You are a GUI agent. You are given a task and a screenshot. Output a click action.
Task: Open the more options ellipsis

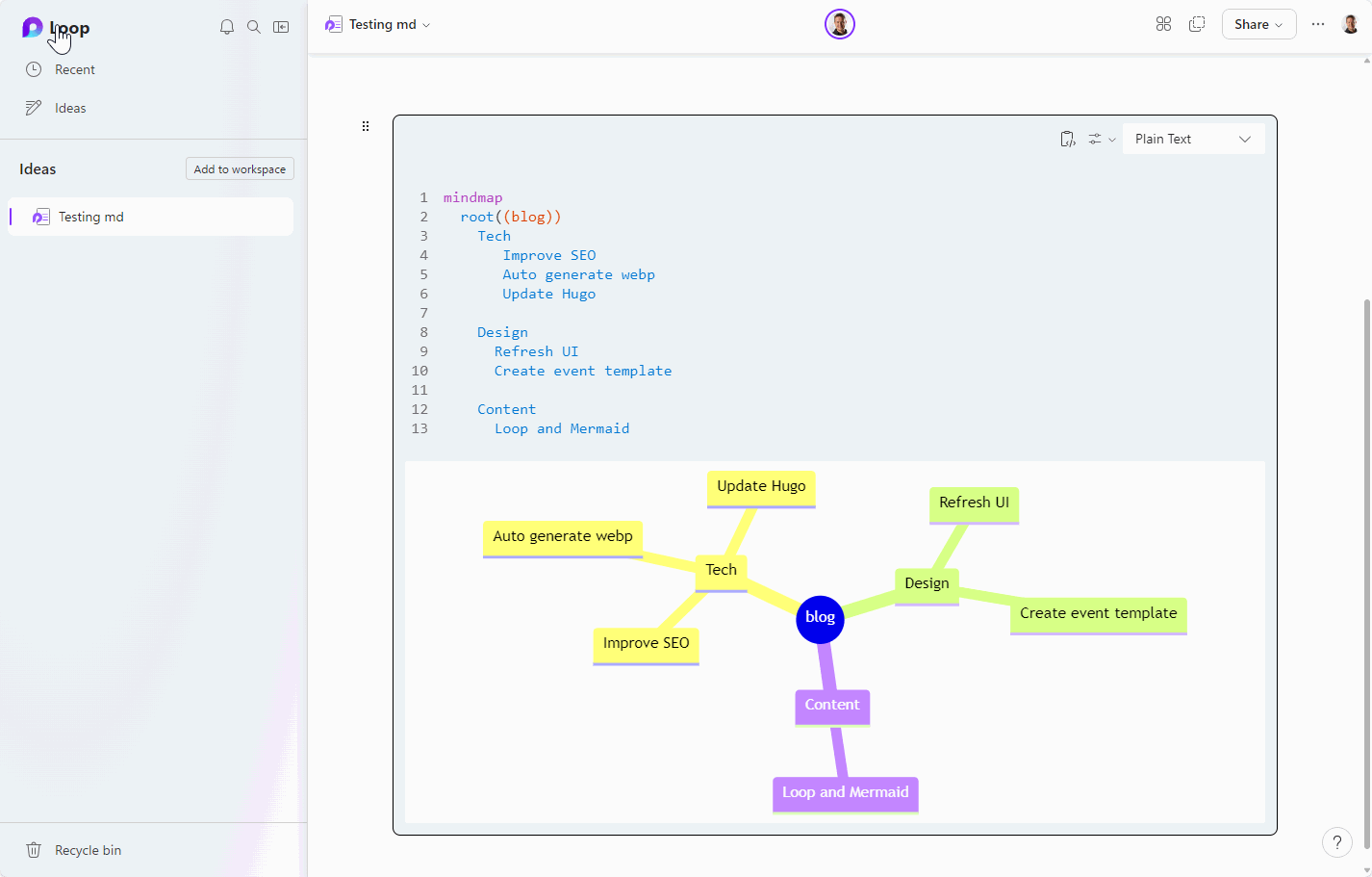[1318, 24]
